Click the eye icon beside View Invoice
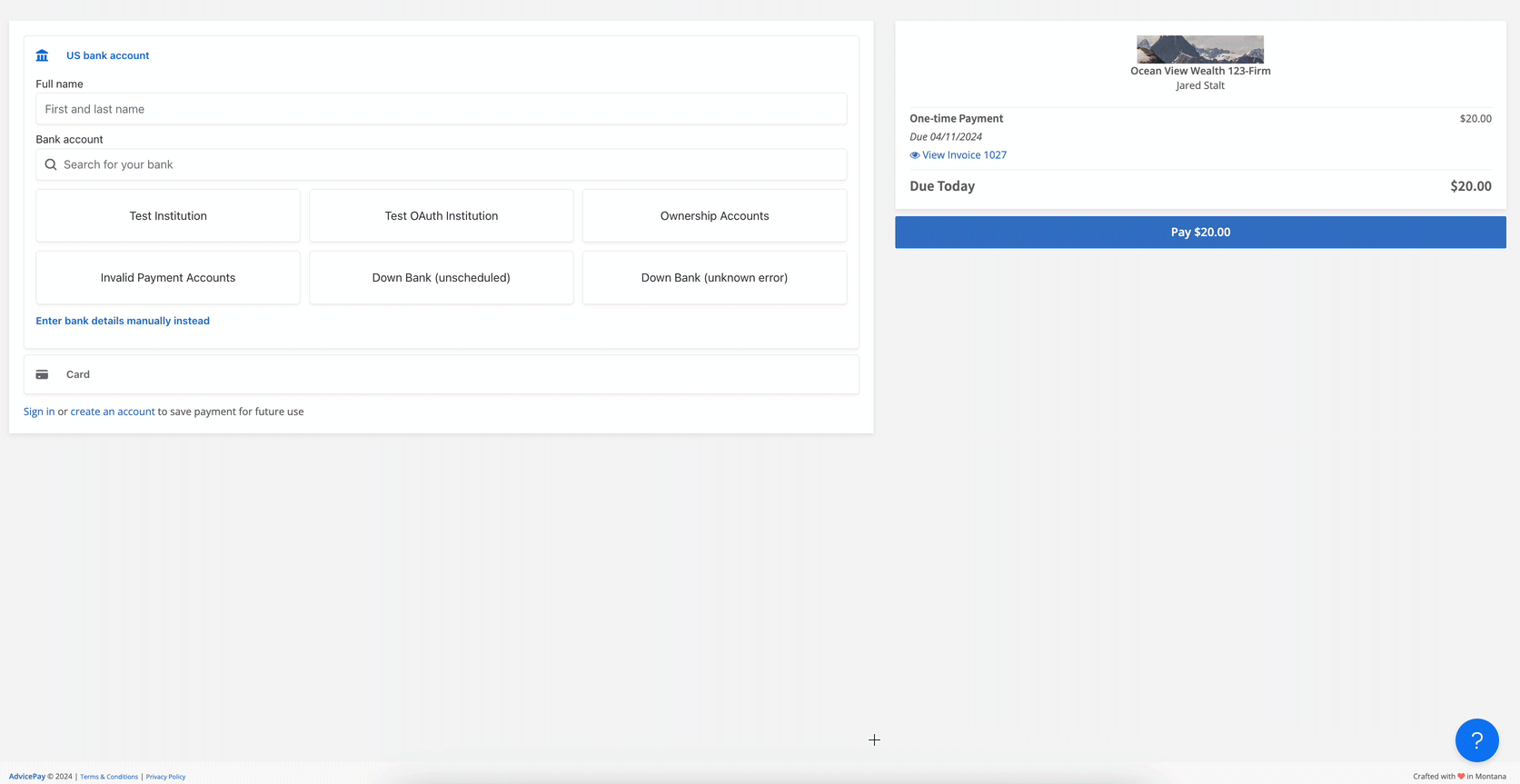The width and height of the screenshot is (1520, 784). [x=914, y=155]
